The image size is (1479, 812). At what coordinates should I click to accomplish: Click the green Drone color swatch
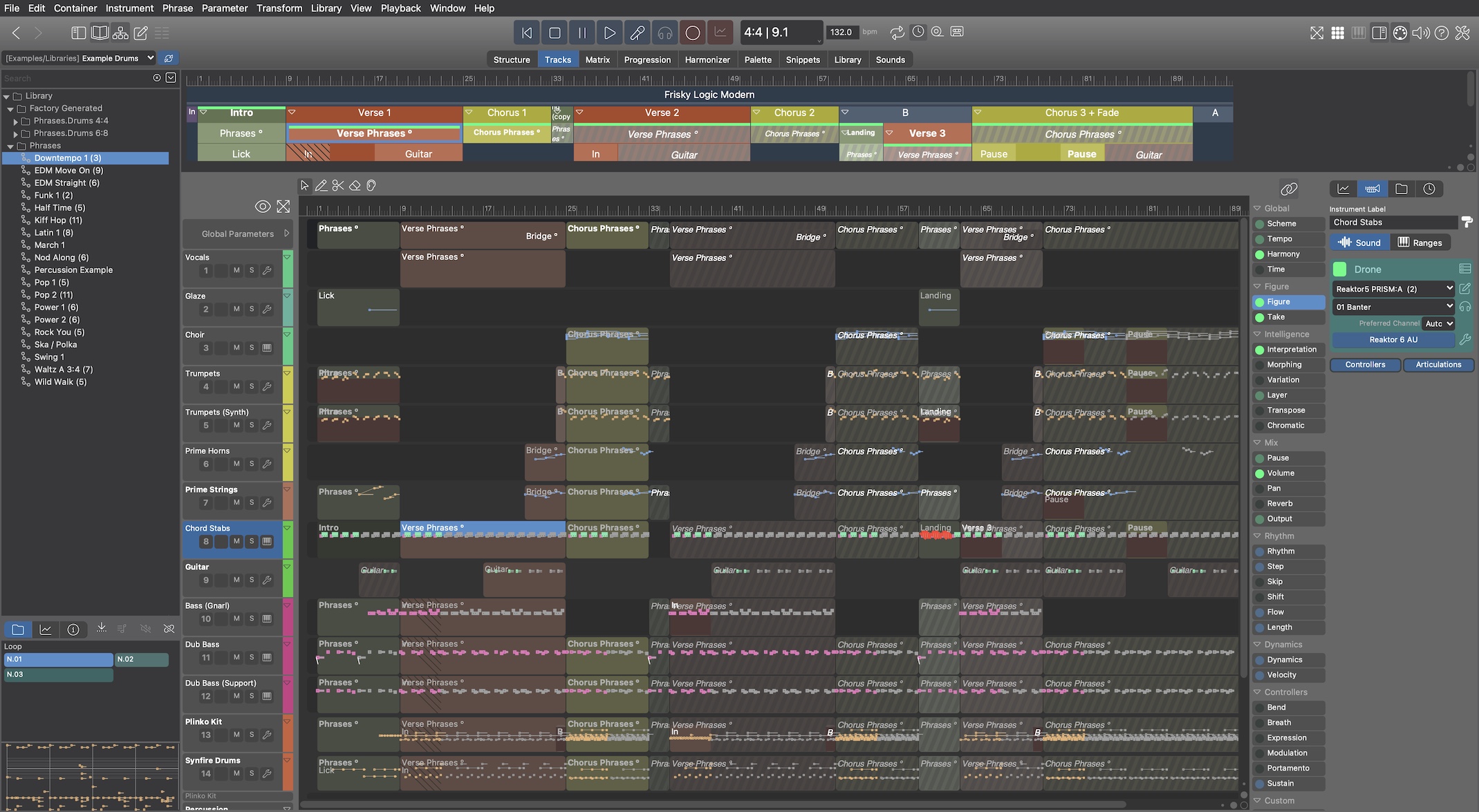(1339, 270)
